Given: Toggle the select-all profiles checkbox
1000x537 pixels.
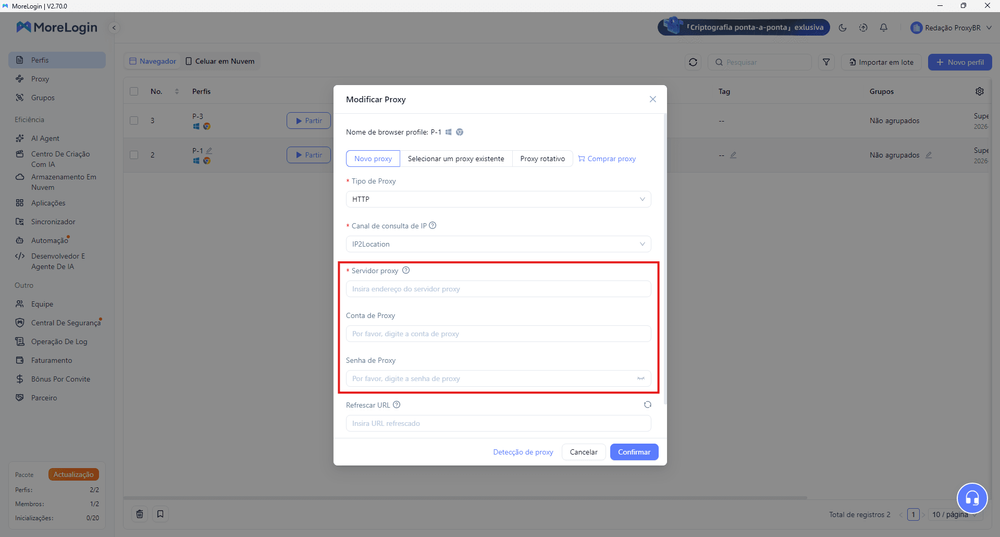Looking at the screenshot, I should click(134, 91).
